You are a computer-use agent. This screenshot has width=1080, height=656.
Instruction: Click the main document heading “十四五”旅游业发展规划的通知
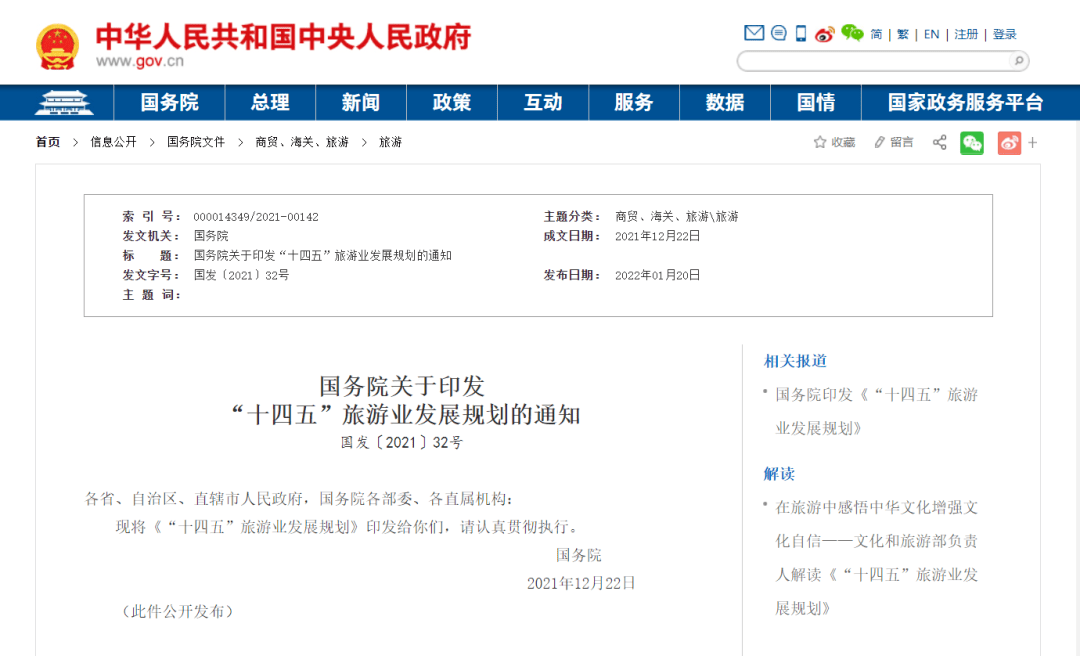point(405,415)
